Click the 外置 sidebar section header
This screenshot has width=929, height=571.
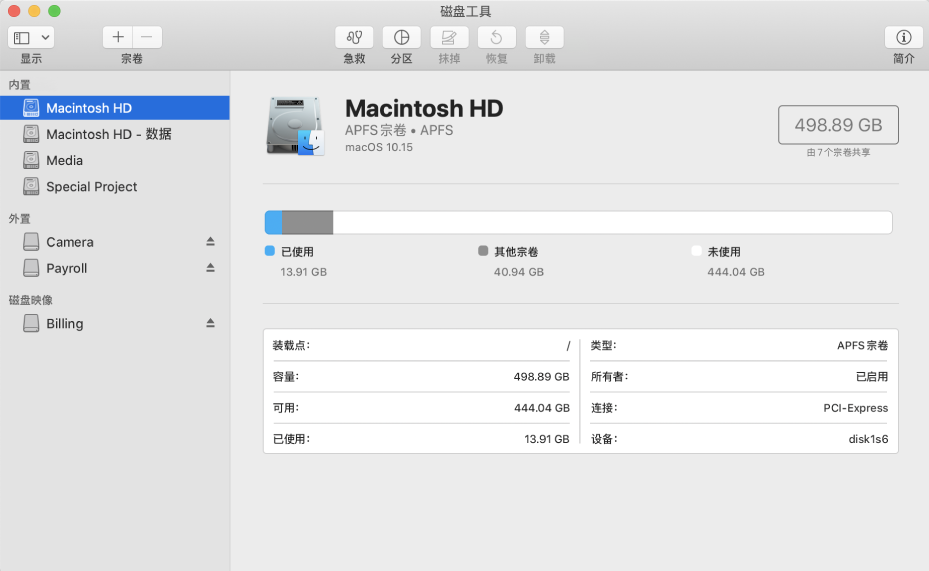[19, 219]
